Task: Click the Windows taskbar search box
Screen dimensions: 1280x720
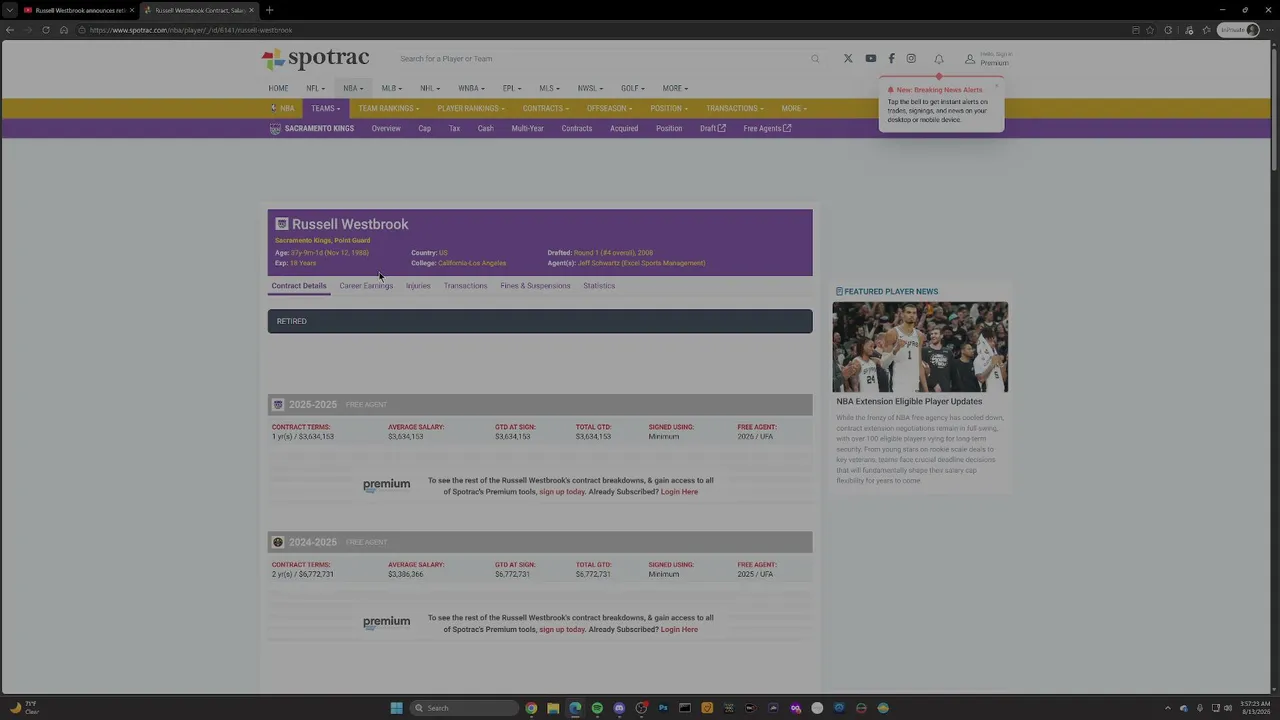Action: 465,708
